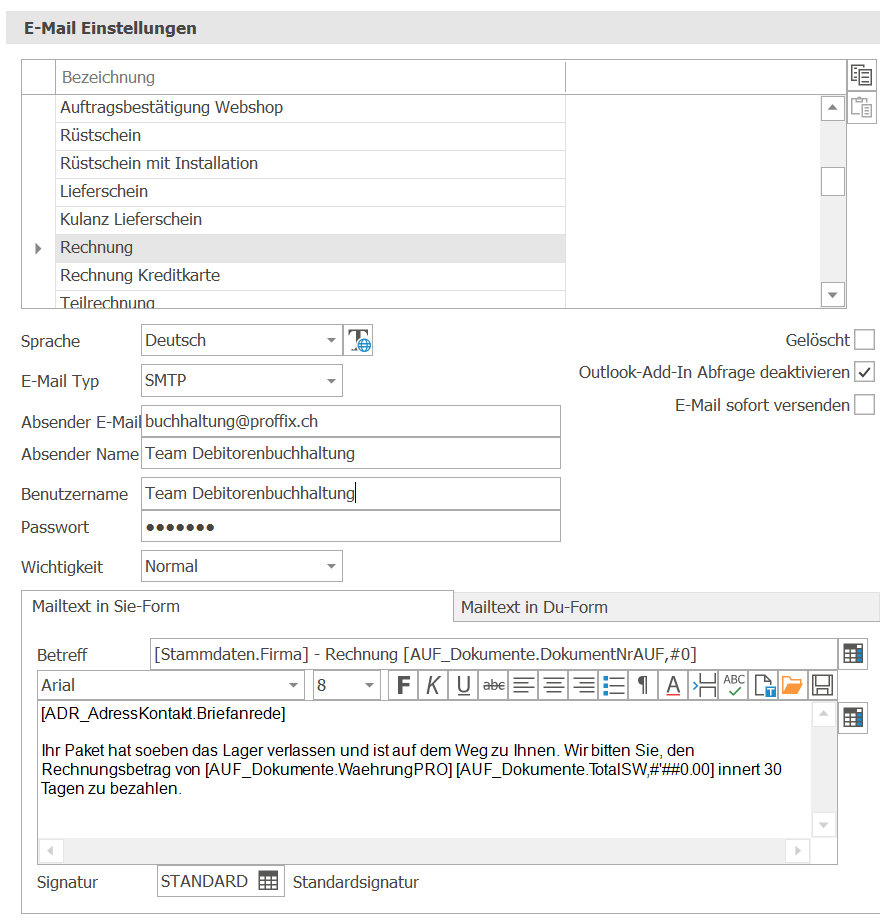Image resolution: width=890 pixels, height=923 pixels.
Task: Click the paste clipboard icon at top right
Action: tap(862, 108)
